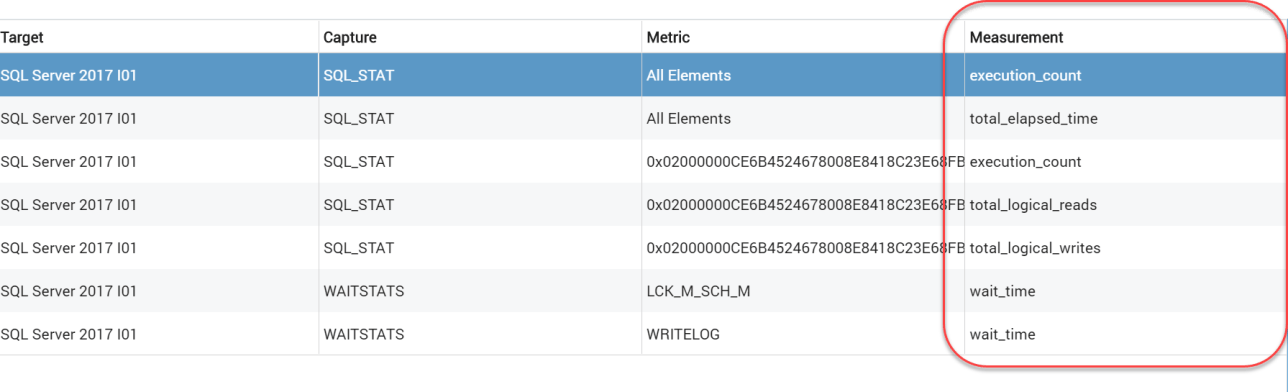
Task: Click the Metric column header
Action: pyautogui.click(x=668, y=38)
